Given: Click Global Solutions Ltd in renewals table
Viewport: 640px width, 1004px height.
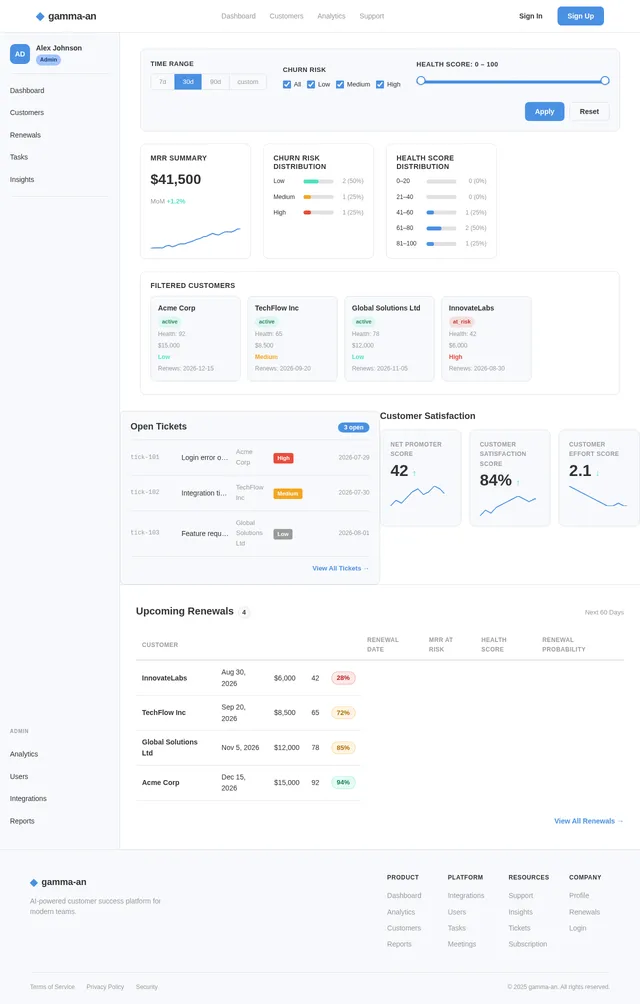Looking at the screenshot, I should tap(170, 748).
